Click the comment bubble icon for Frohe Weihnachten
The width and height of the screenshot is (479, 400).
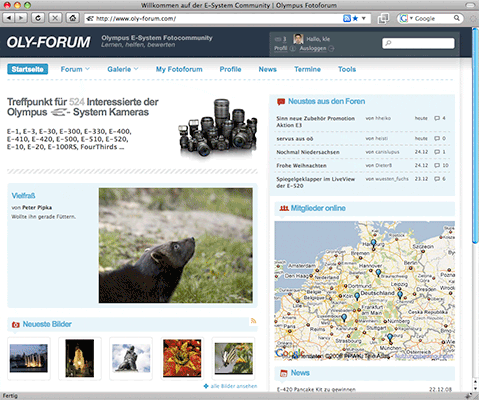click(x=437, y=165)
